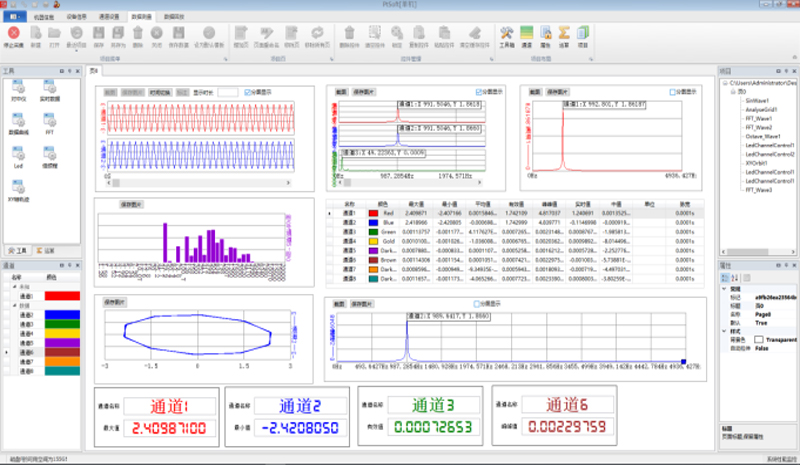800x465 pixels.
Task: Select the Led tool in the toolbox panel
Action: (18, 155)
